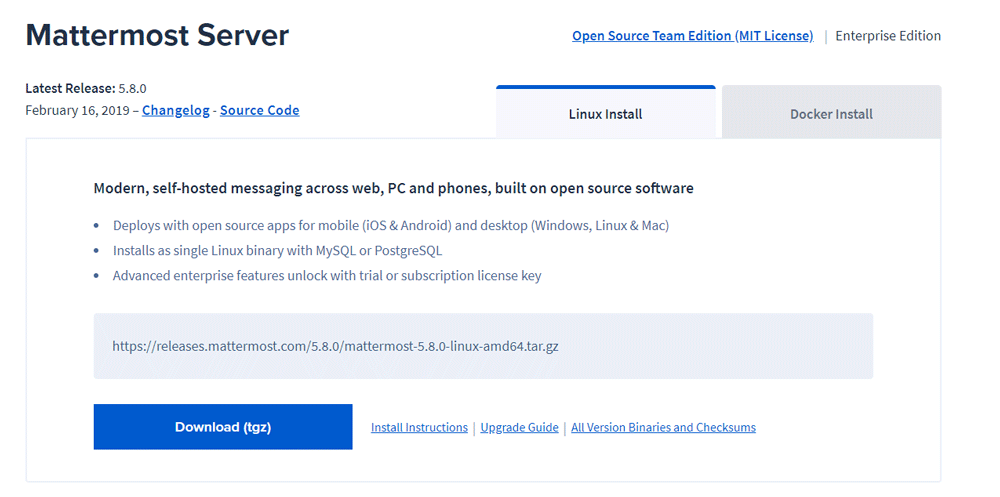Click the Download (tgz) button
The image size is (1000, 497).
tap(223, 427)
